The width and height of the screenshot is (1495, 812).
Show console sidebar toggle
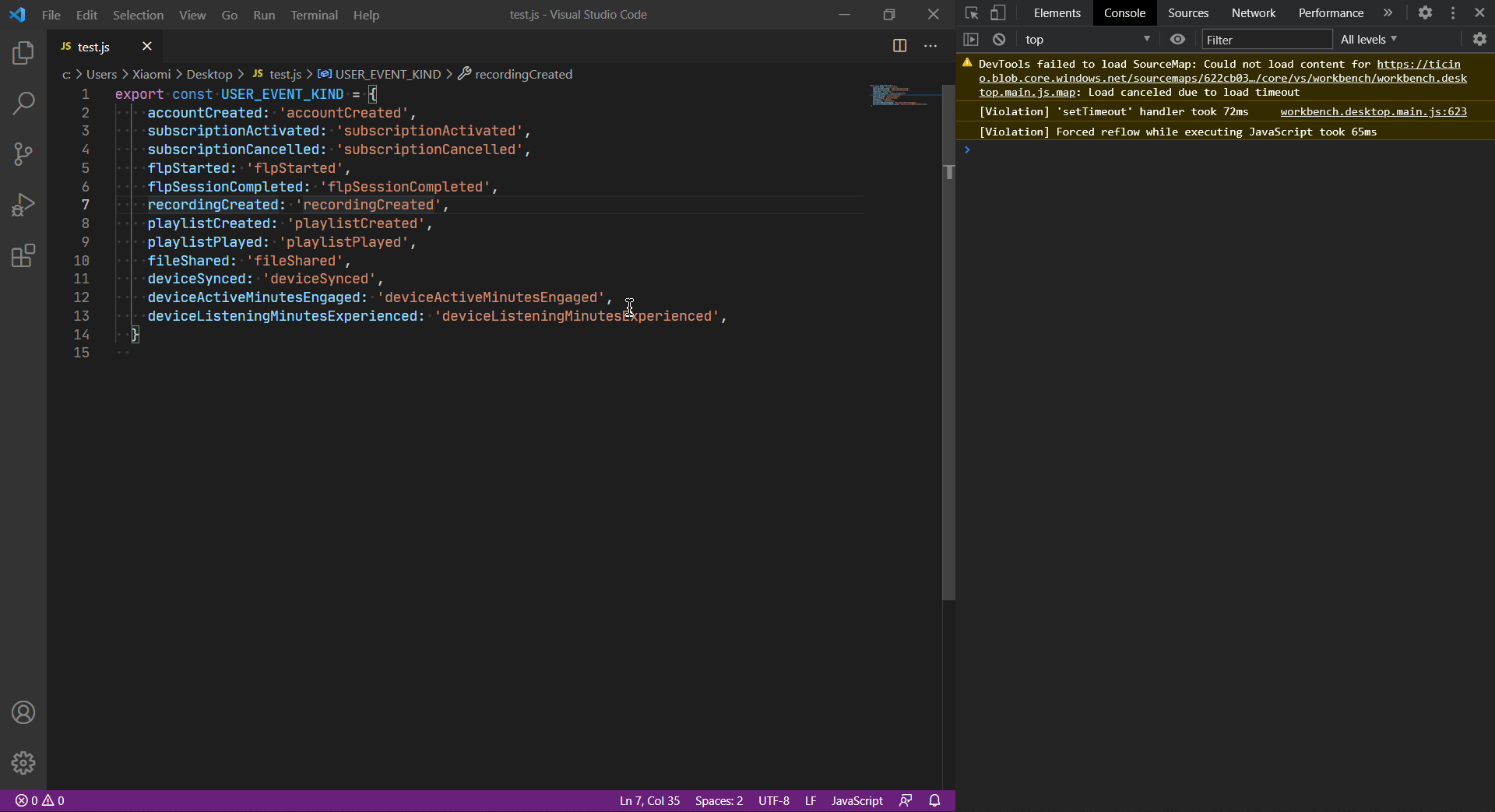[x=970, y=39]
